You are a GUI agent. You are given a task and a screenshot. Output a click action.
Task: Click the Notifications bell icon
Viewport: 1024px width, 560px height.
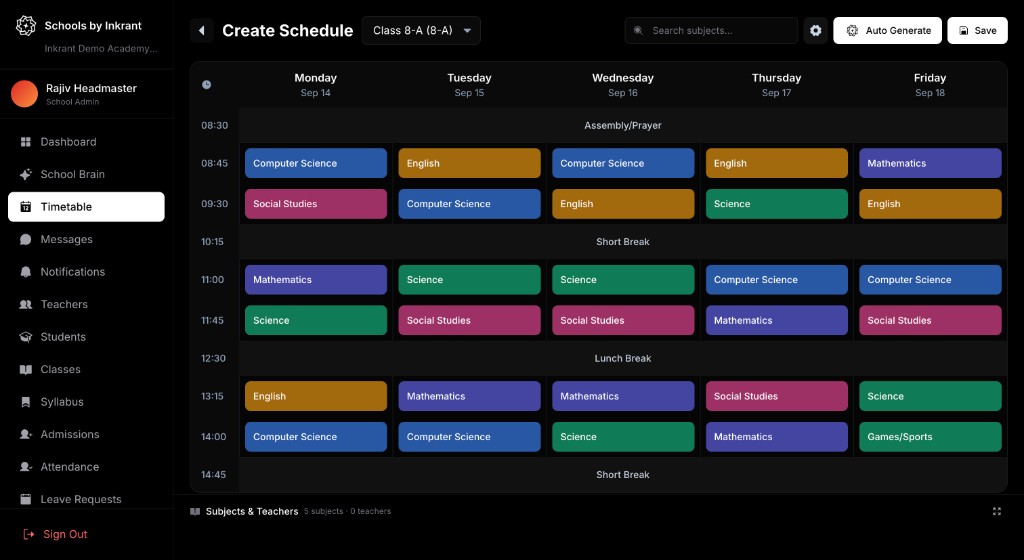[x=25, y=272]
